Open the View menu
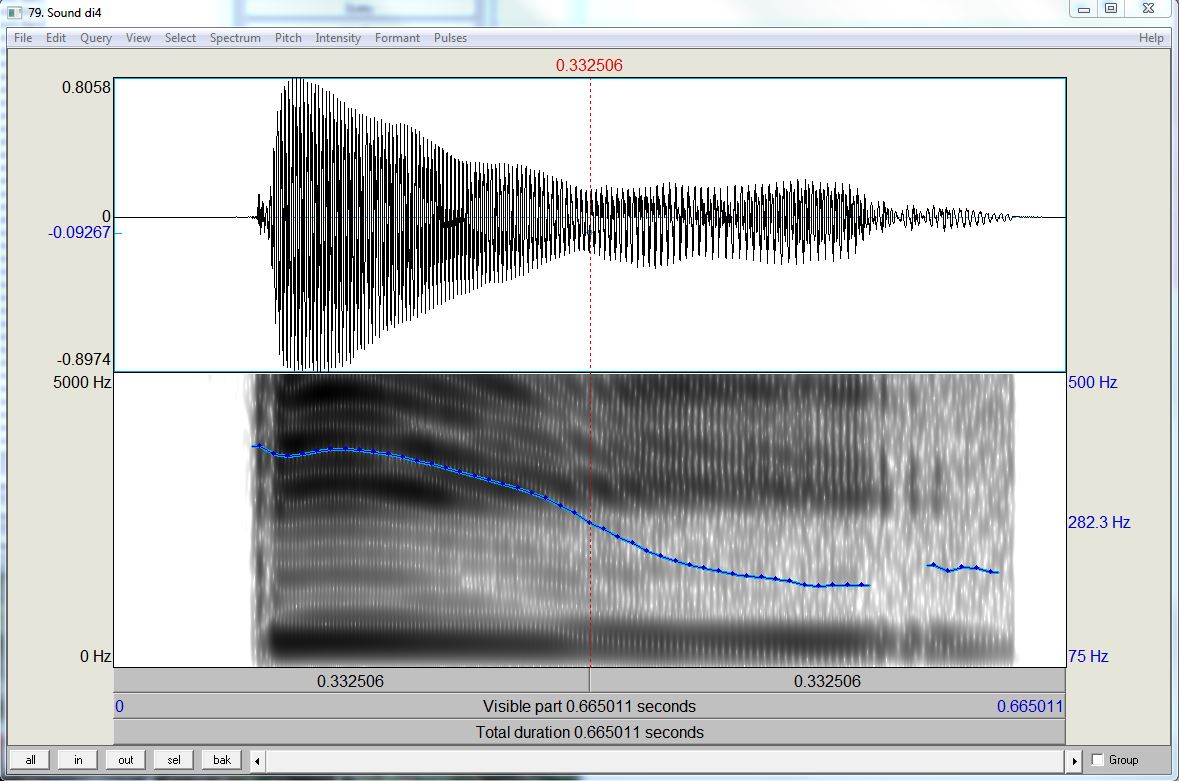 click(x=138, y=38)
